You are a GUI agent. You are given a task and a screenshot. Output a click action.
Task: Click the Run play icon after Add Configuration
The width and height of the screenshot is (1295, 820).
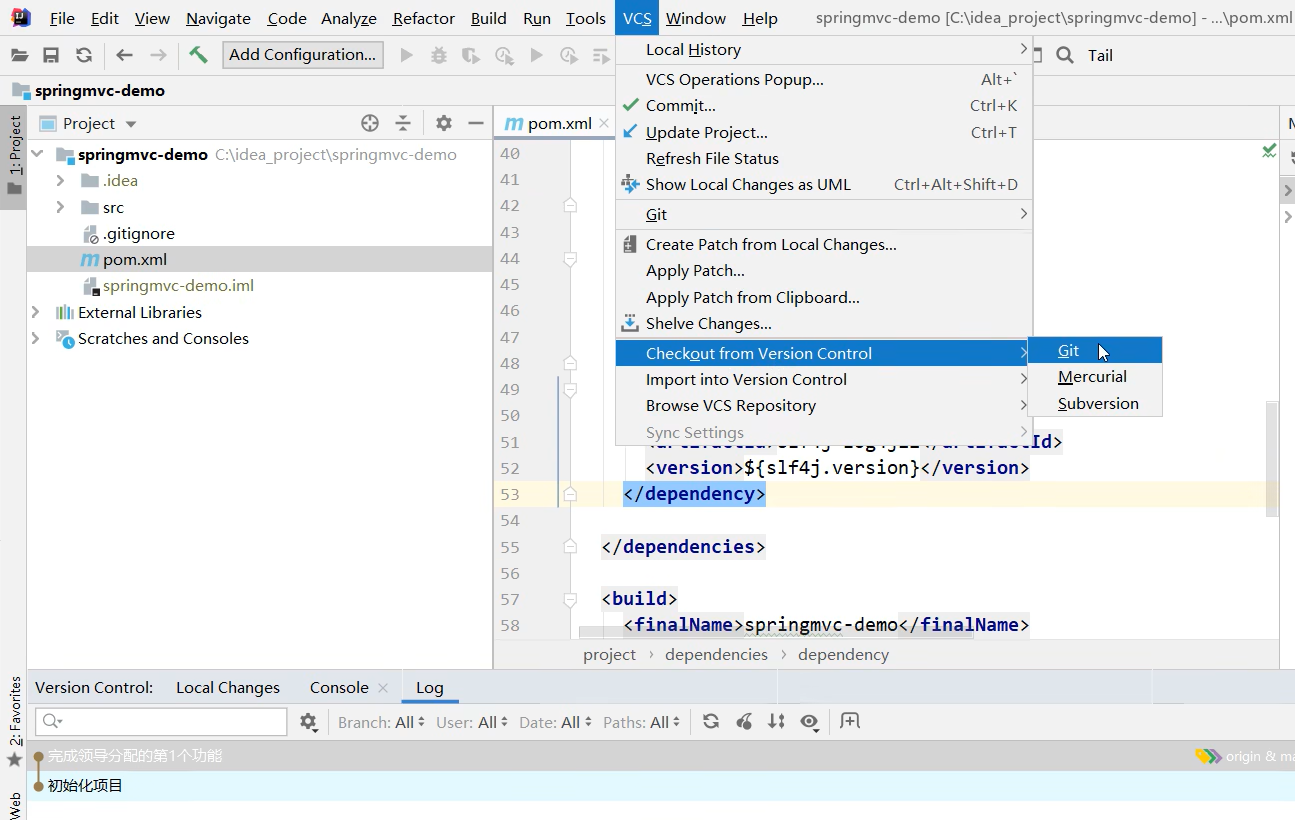click(x=406, y=55)
